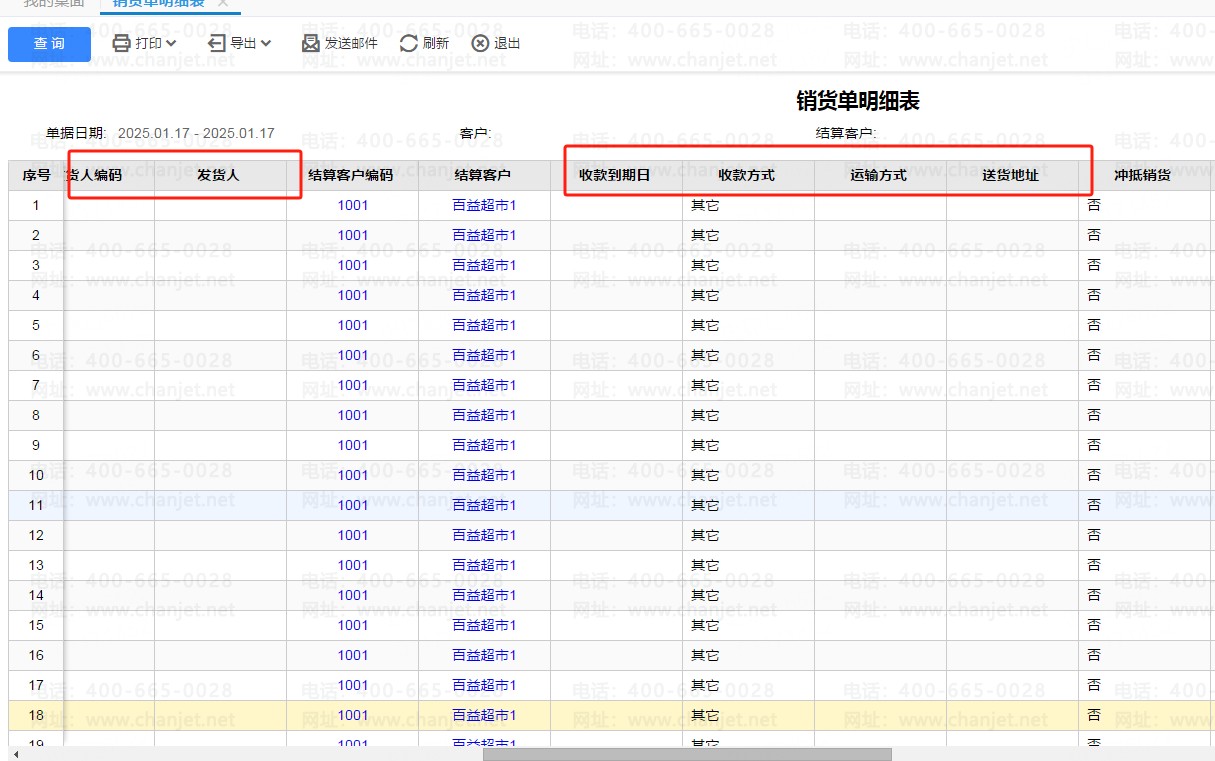Screen dimensions: 1215x761
Task: Open customer code 1001 in row 1
Action: tap(352, 205)
